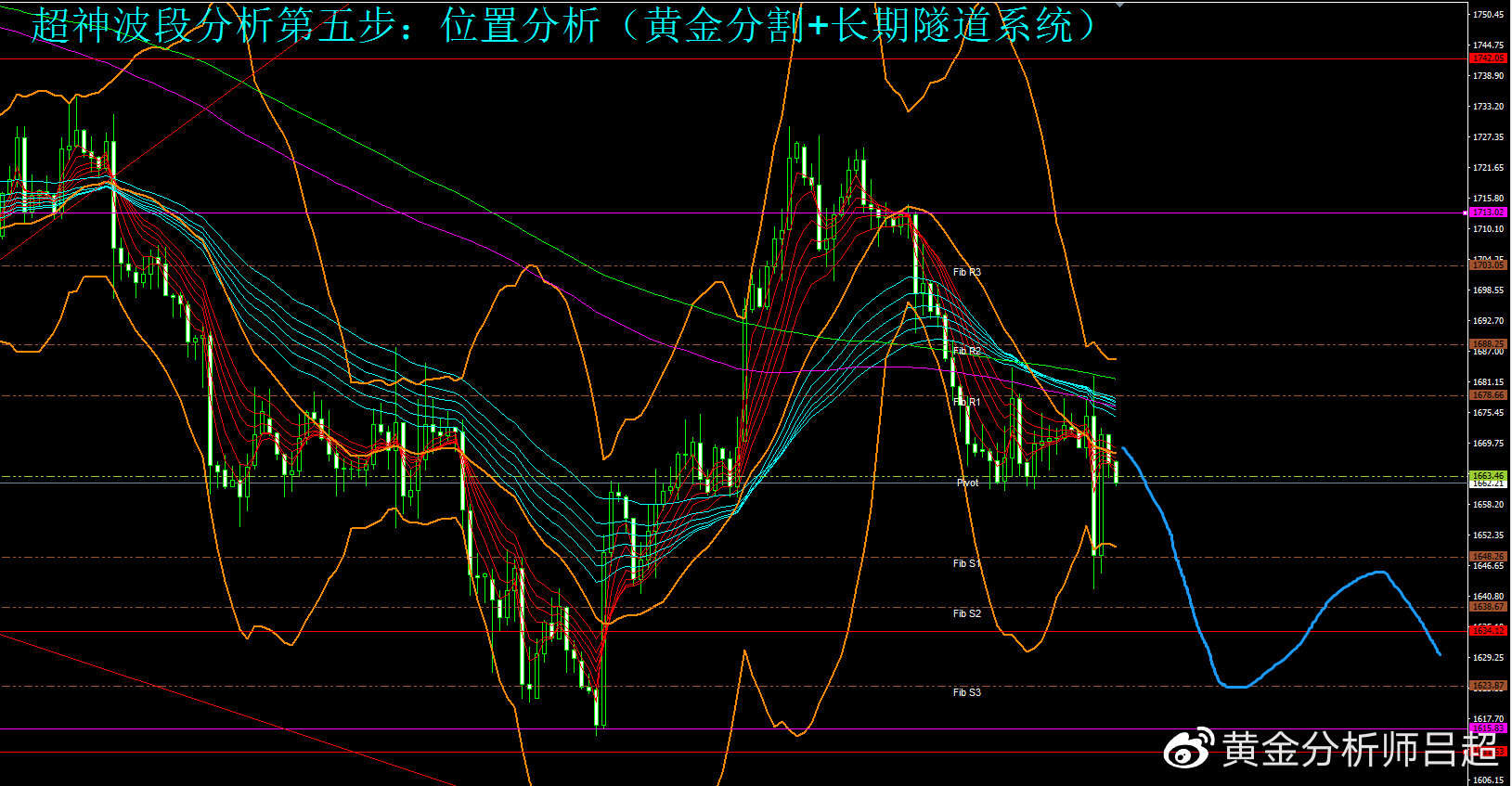Image resolution: width=1512 pixels, height=786 pixels.
Task: Click the 1738.90 price axis value
Action: pyautogui.click(x=1488, y=76)
